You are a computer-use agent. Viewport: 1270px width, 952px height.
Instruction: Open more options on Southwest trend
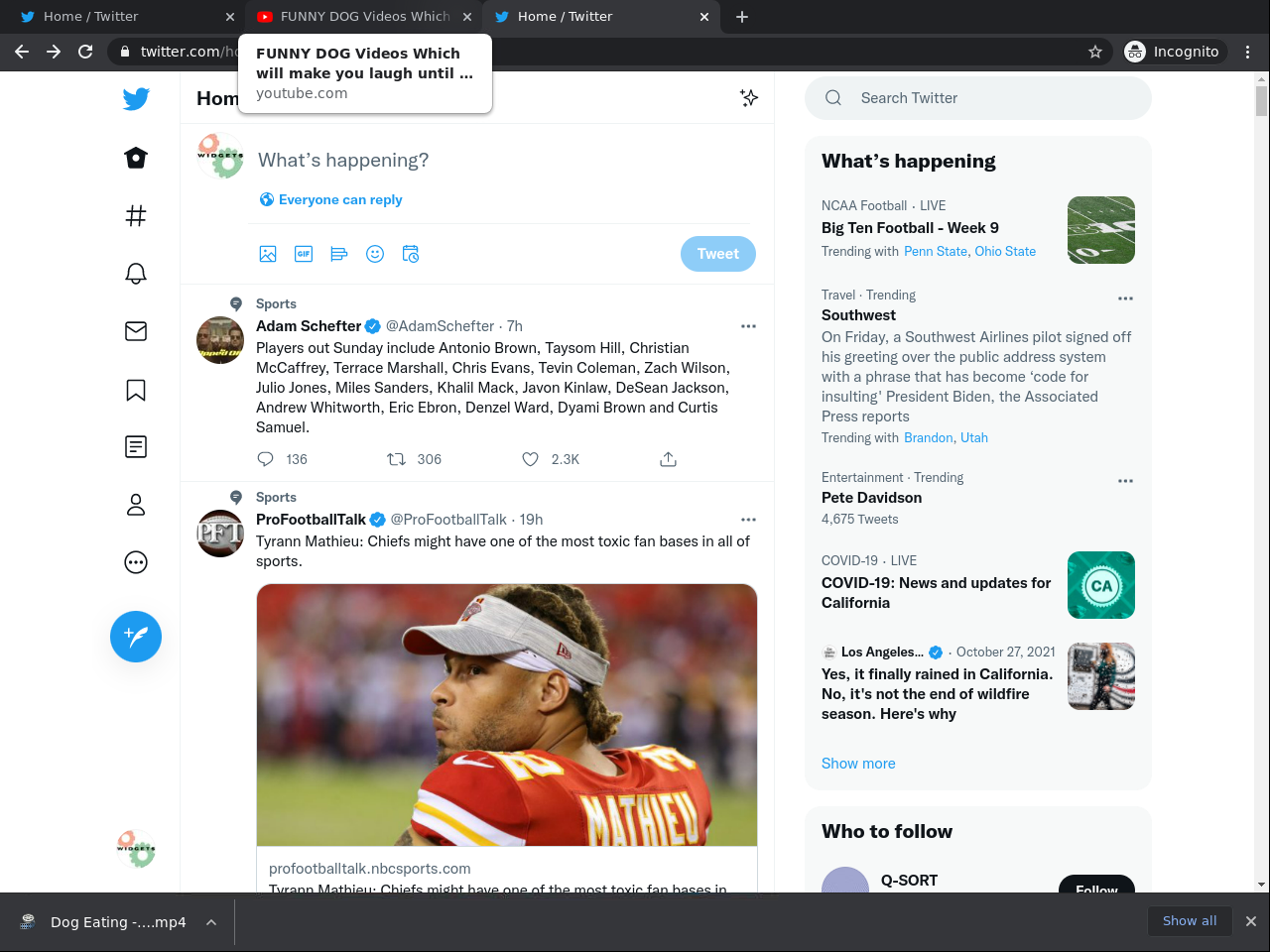coord(1125,297)
